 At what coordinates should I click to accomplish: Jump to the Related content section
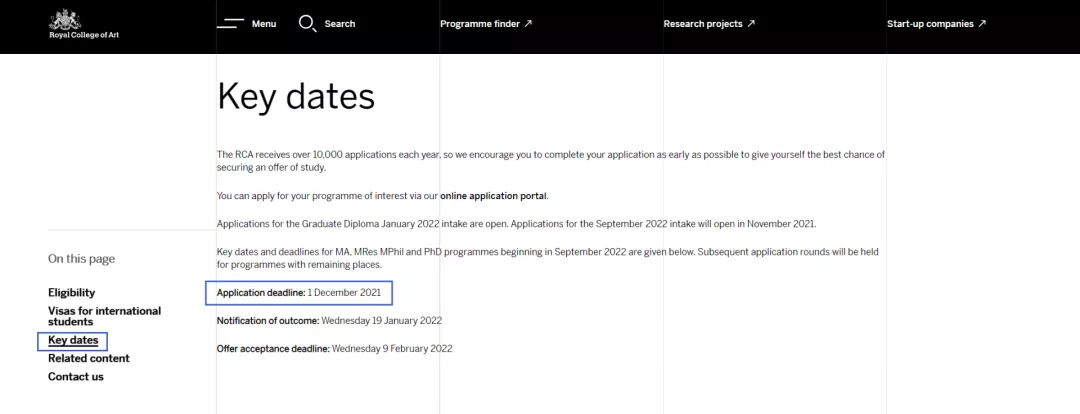coord(89,358)
